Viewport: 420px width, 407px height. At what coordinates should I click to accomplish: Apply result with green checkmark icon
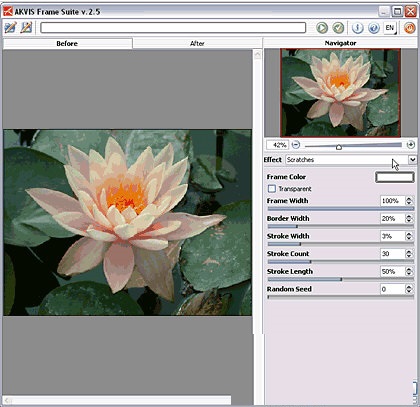pyautogui.click(x=338, y=28)
